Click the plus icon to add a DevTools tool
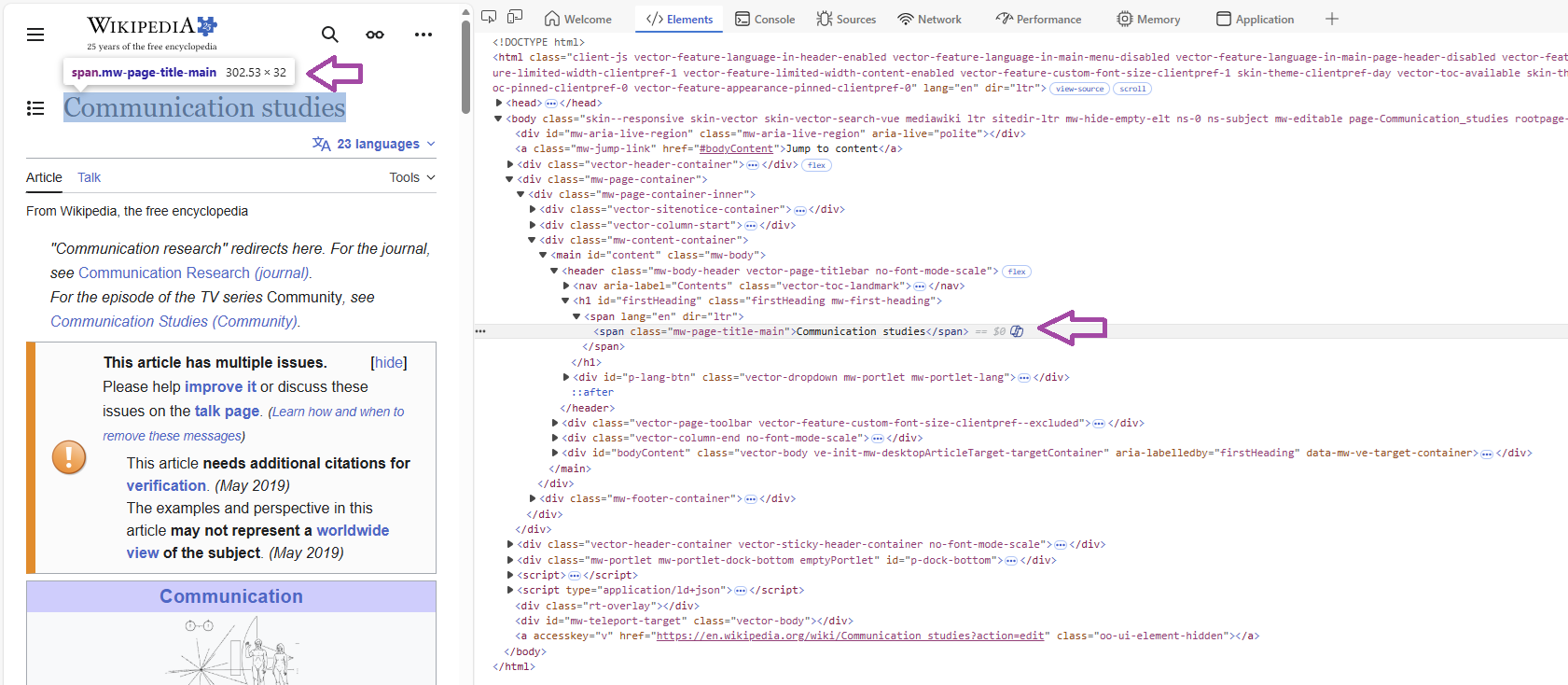 coord(1332,19)
